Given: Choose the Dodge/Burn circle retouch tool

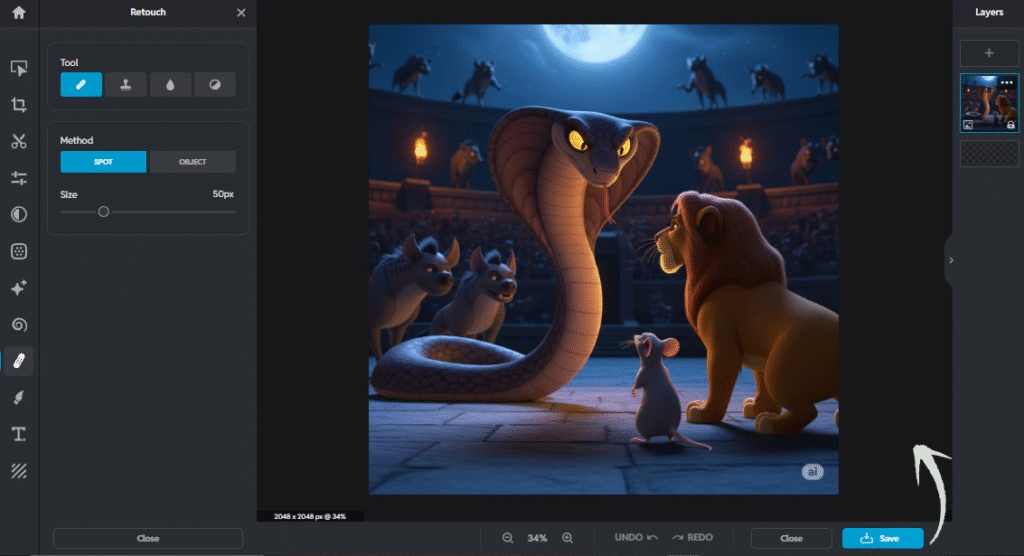Looking at the screenshot, I should [215, 84].
